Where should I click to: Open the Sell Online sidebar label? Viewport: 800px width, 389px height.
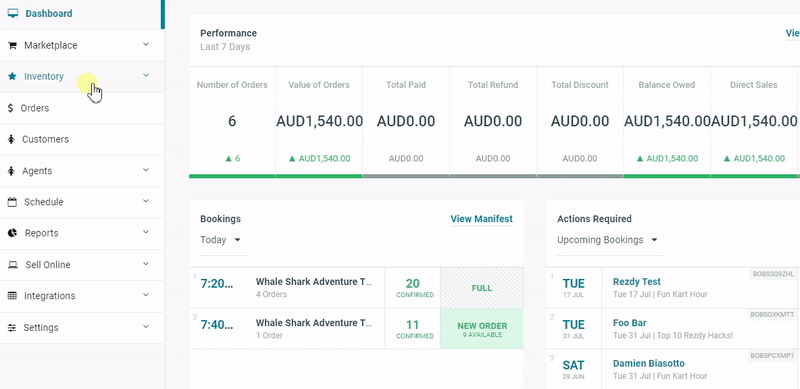pyautogui.click(x=48, y=265)
